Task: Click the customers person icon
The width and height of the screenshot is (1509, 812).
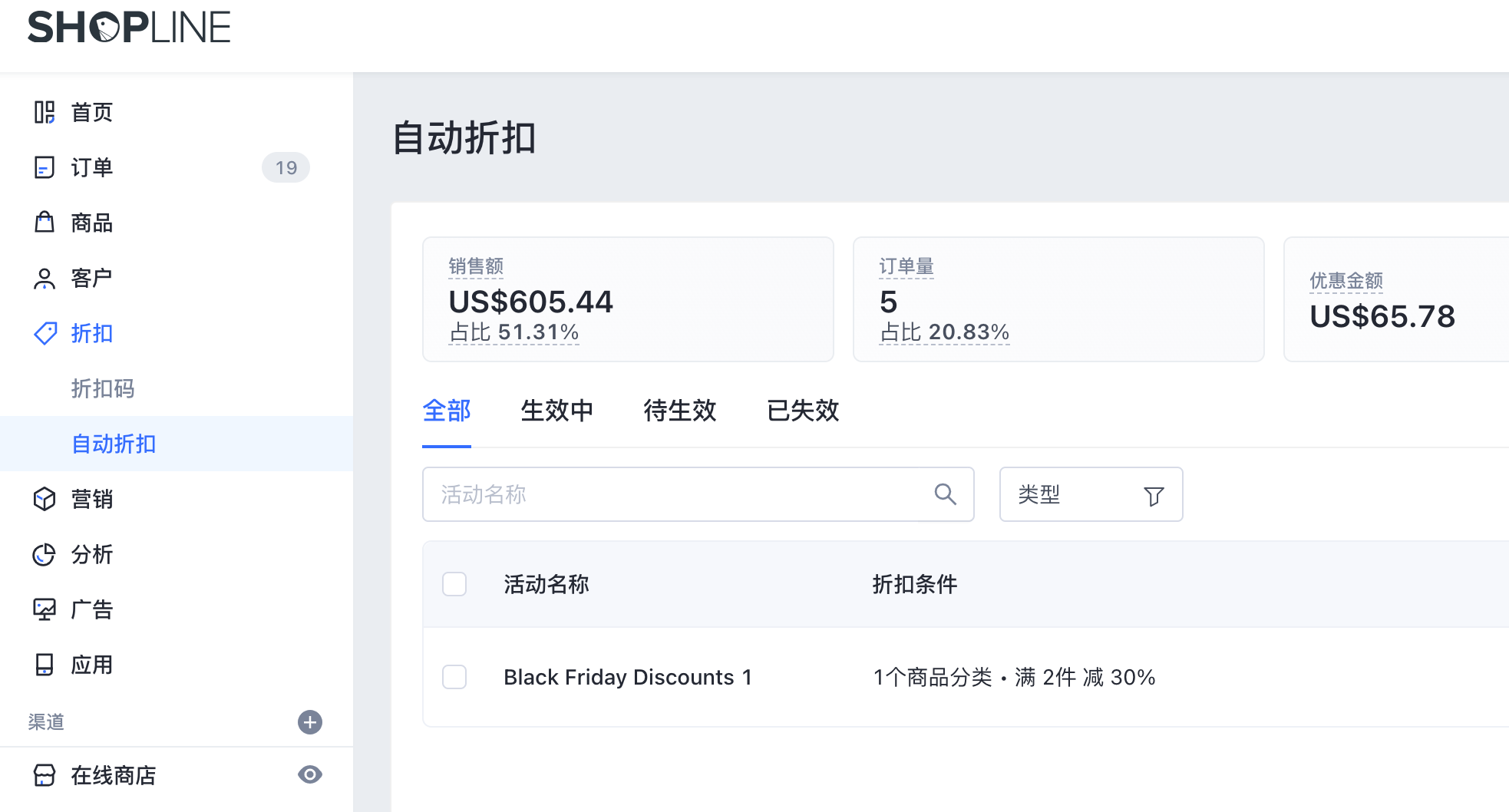Action: [45, 278]
